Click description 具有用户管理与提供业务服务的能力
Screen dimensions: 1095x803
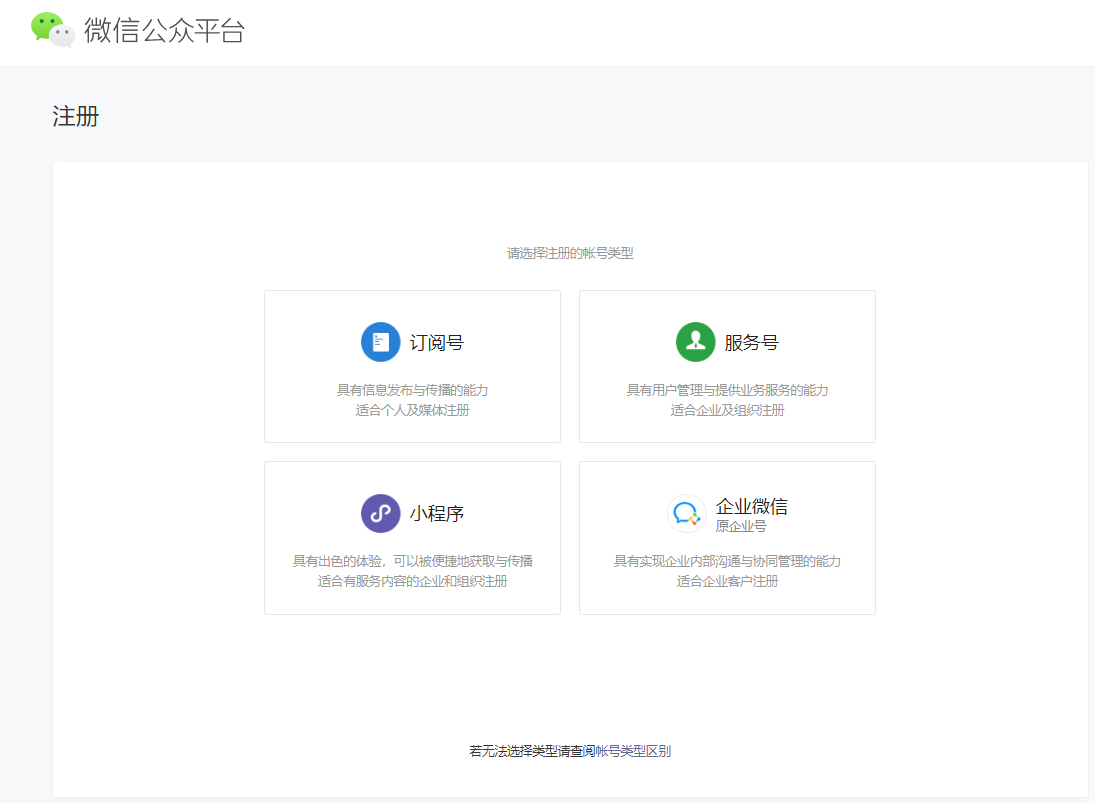point(727,390)
